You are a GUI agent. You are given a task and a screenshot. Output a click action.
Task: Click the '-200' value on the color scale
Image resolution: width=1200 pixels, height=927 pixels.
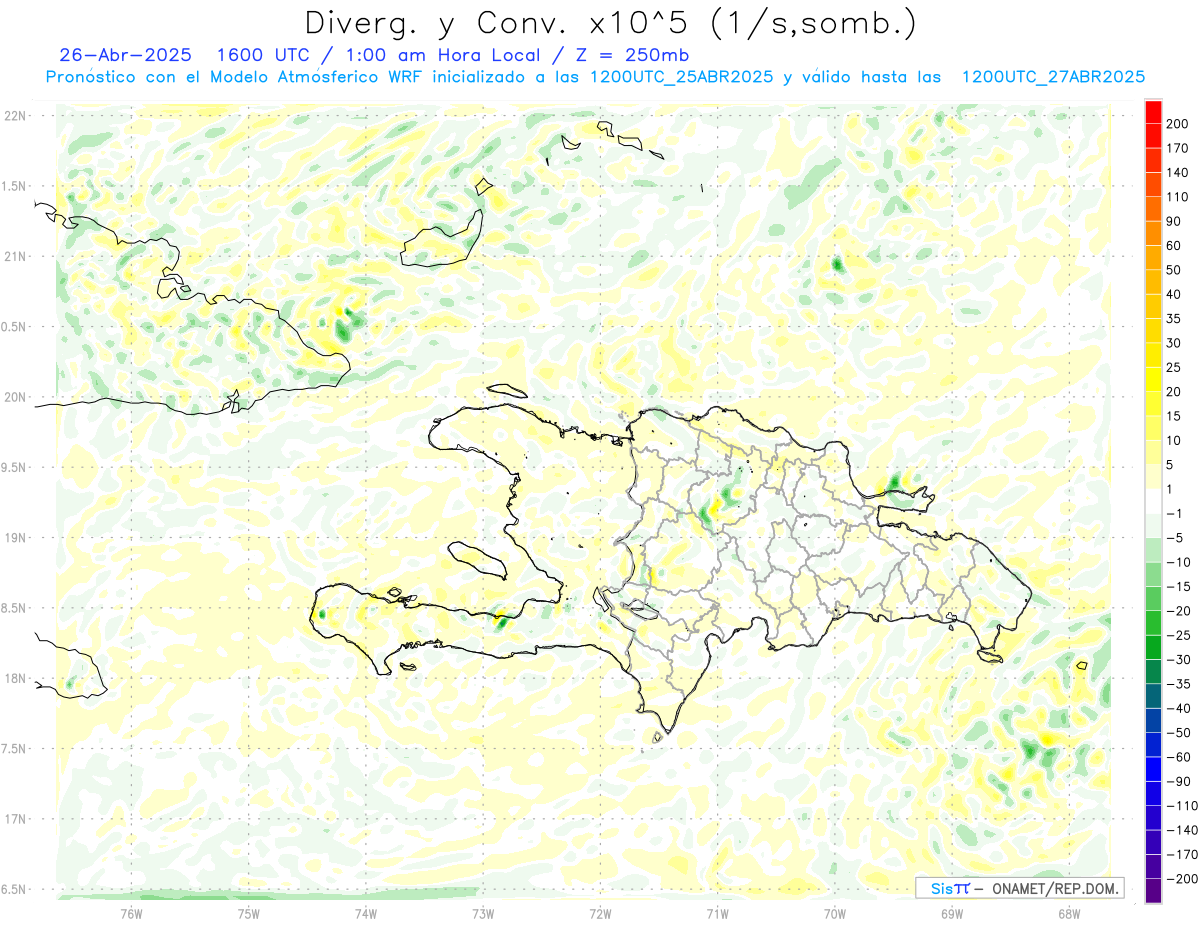pos(1181,880)
